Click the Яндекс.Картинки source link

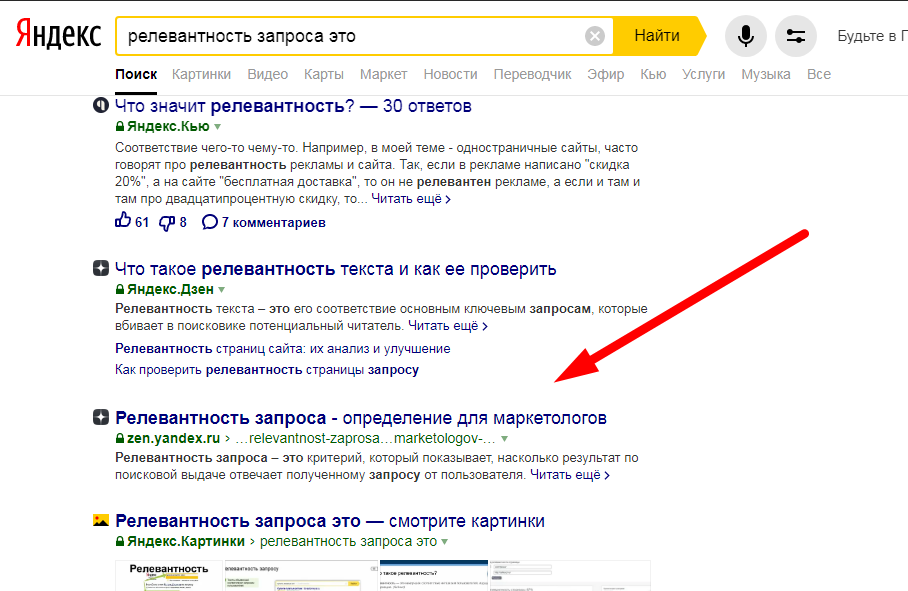coord(186,541)
